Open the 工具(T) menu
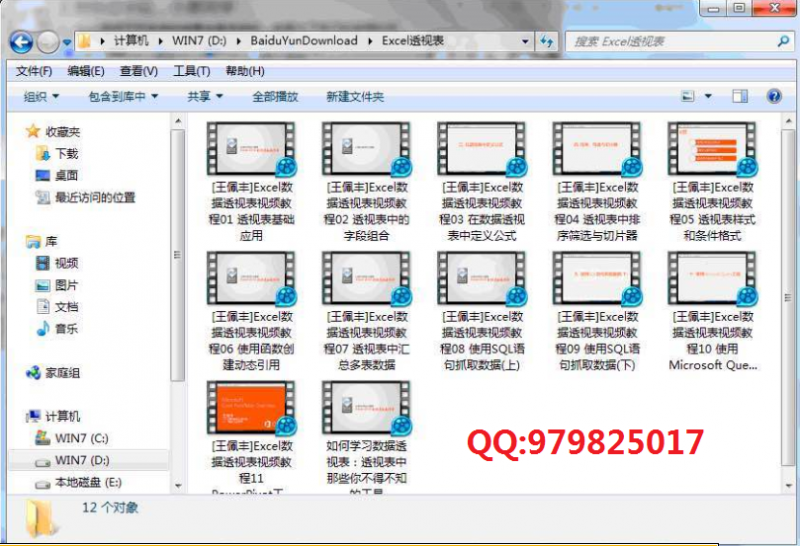Viewport: 800px width, 546px height. pos(191,71)
